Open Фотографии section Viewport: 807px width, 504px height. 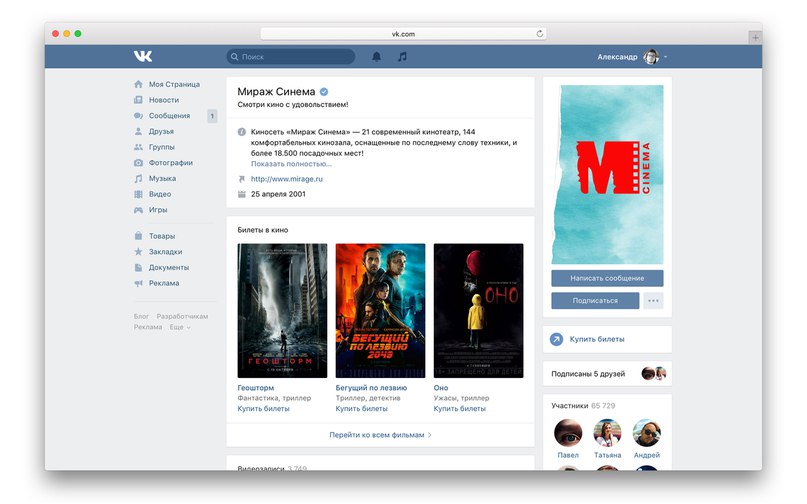[171, 163]
